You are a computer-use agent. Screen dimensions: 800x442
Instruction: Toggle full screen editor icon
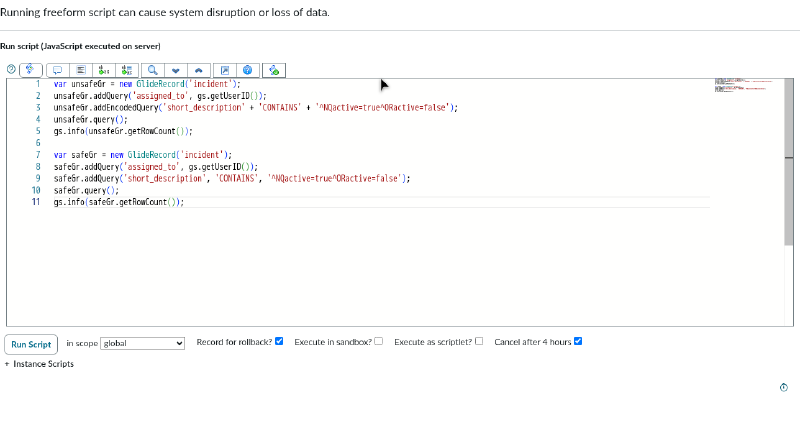click(224, 70)
